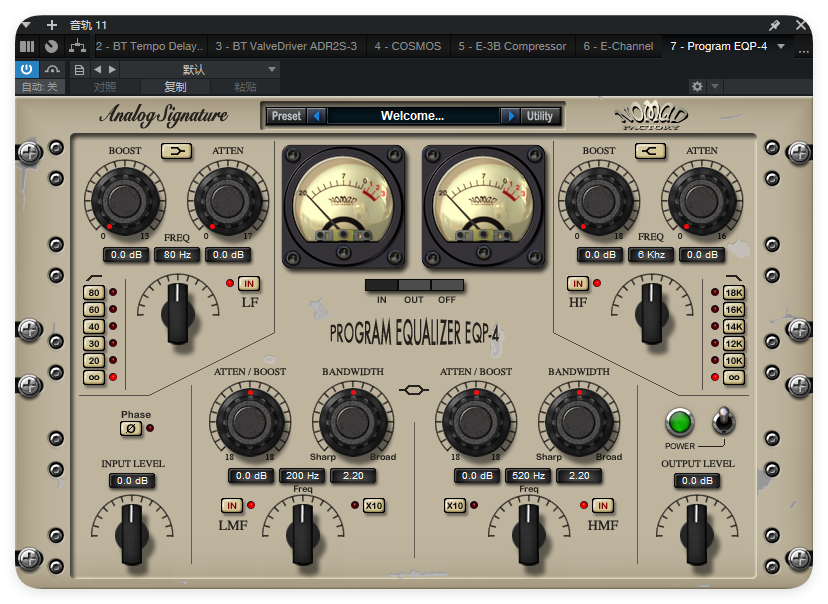Expand the gear settings dropdown arrow
The height and width of the screenshot is (604, 828).
point(714,87)
